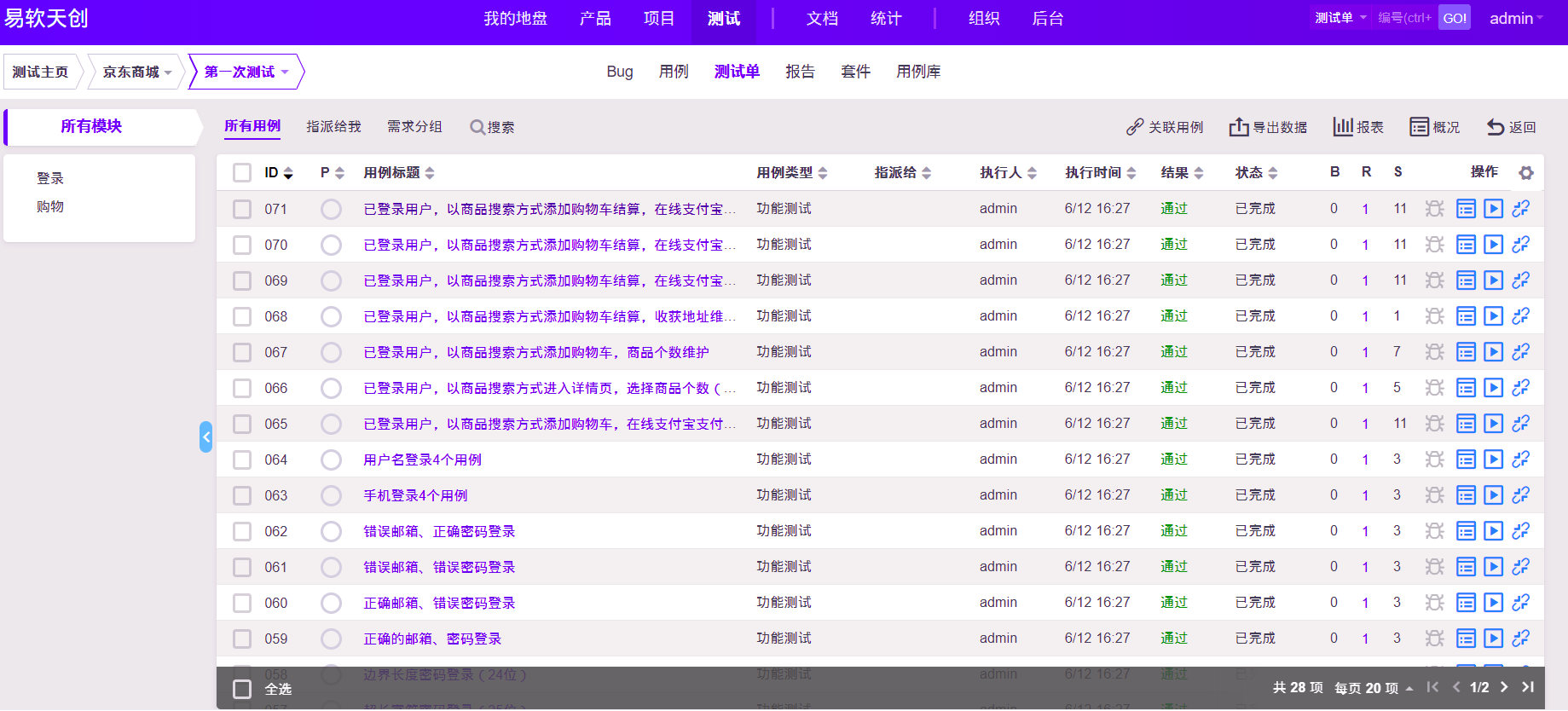
Task: Check the checkbox for case 070
Action: coord(242,245)
